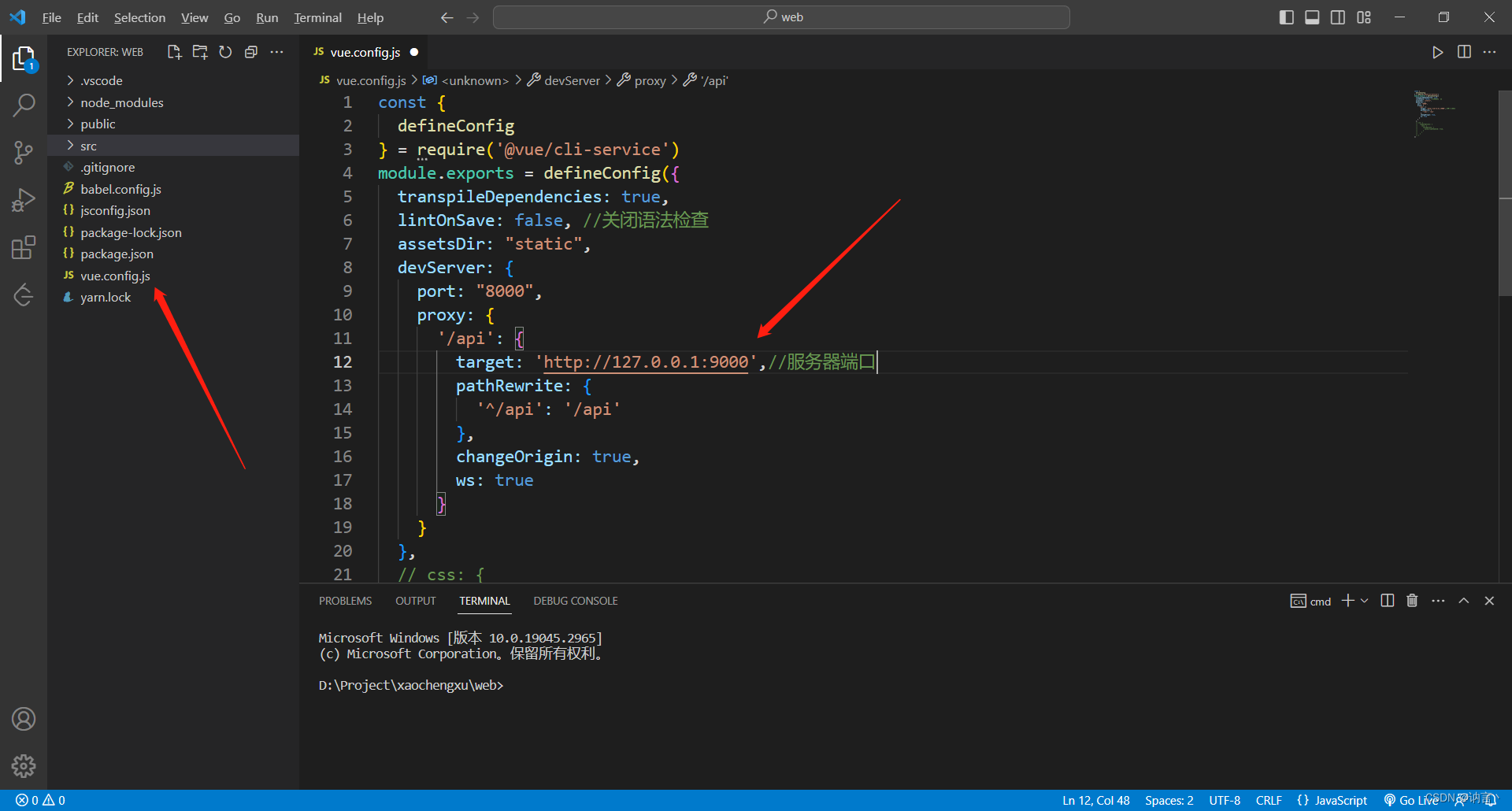1512x811 pixels.
Task: Refresh the Explorer file tree
Action: (225, 52)
